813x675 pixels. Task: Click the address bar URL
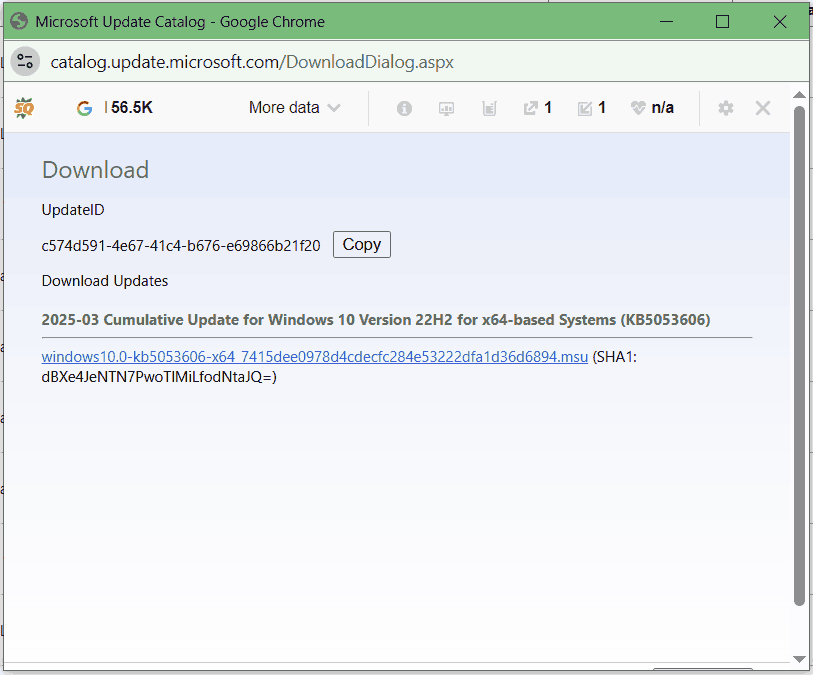tap(252, 62)
